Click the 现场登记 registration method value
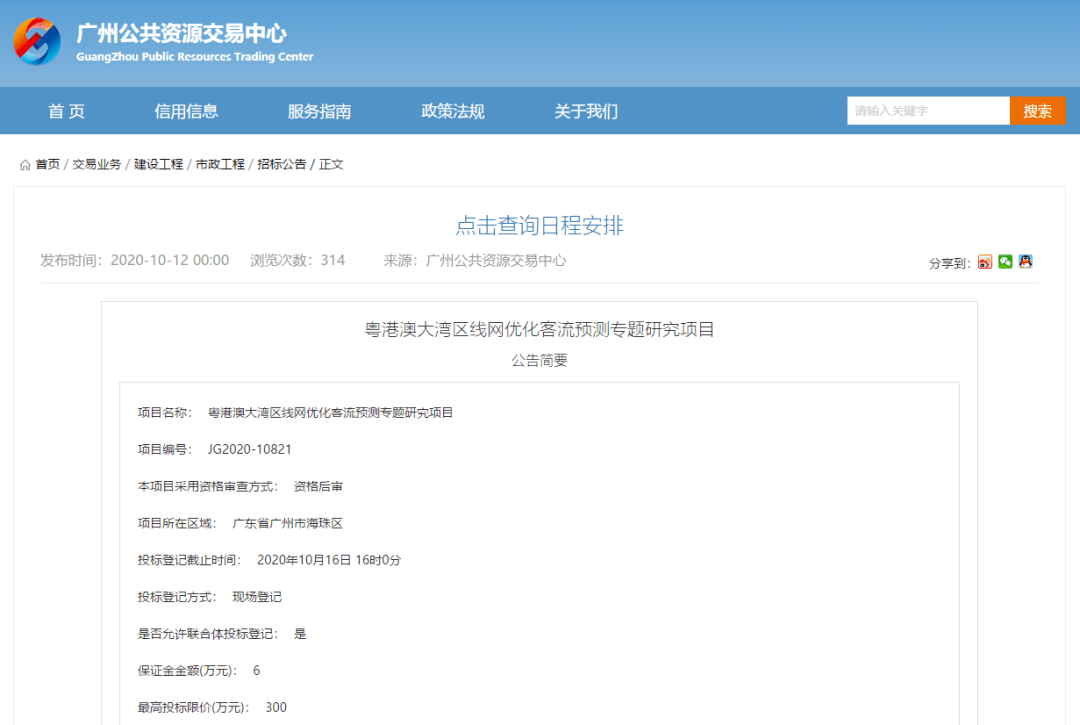 pos(257,597)
